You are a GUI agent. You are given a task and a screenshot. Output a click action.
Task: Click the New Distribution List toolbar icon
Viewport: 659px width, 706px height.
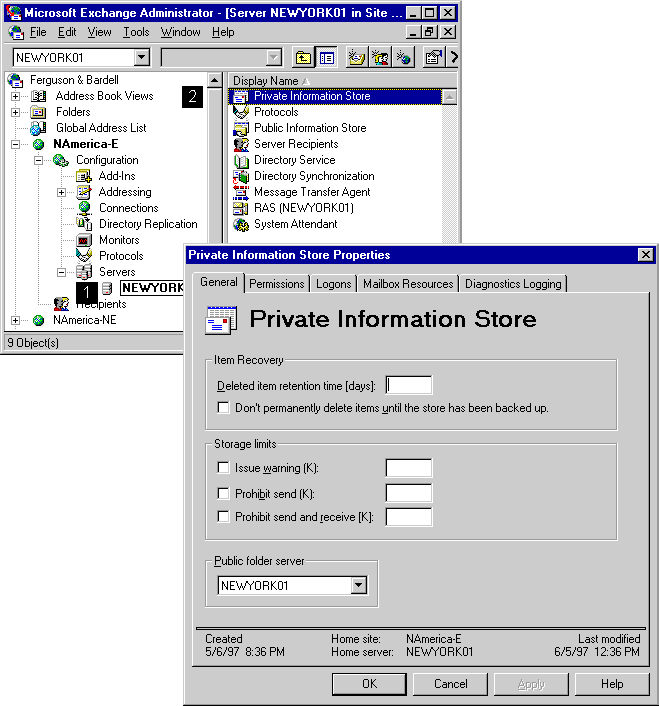(x=380, y=58)
